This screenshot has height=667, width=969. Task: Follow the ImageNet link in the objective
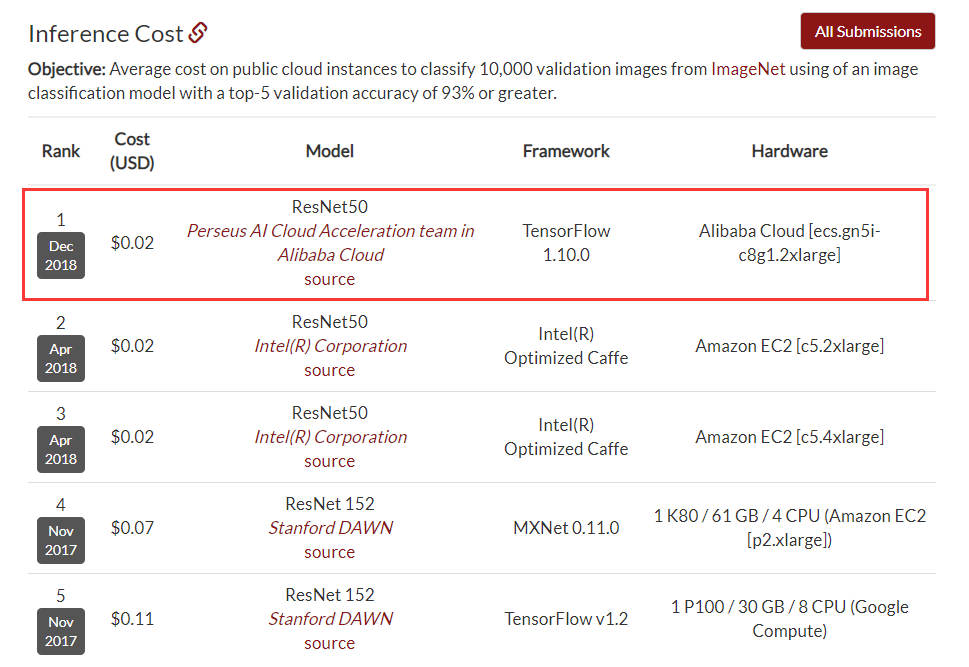(748, 69)
